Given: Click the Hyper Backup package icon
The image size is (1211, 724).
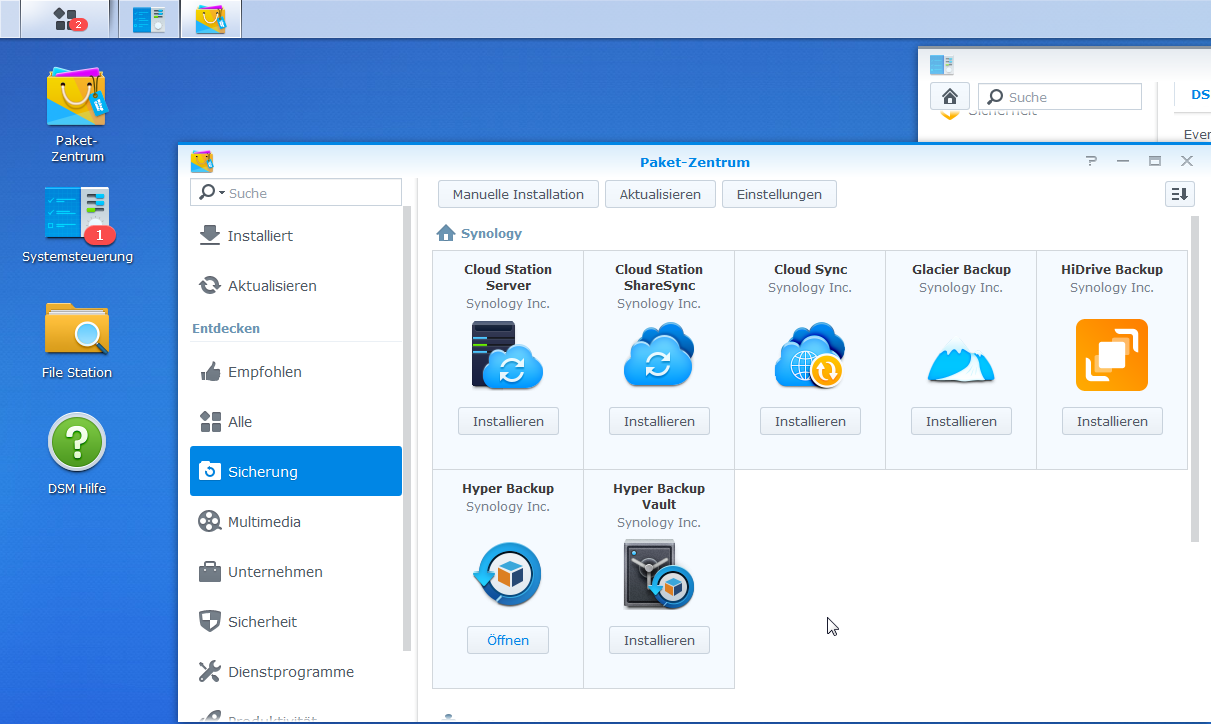Looking at the screenshot, I should coord(508,575).
